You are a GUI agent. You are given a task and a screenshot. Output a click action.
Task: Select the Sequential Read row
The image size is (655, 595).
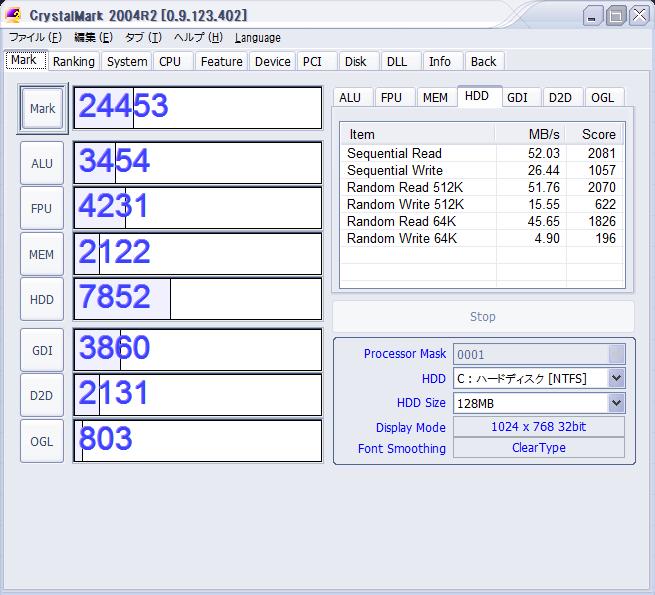click(x=482, y=153)
